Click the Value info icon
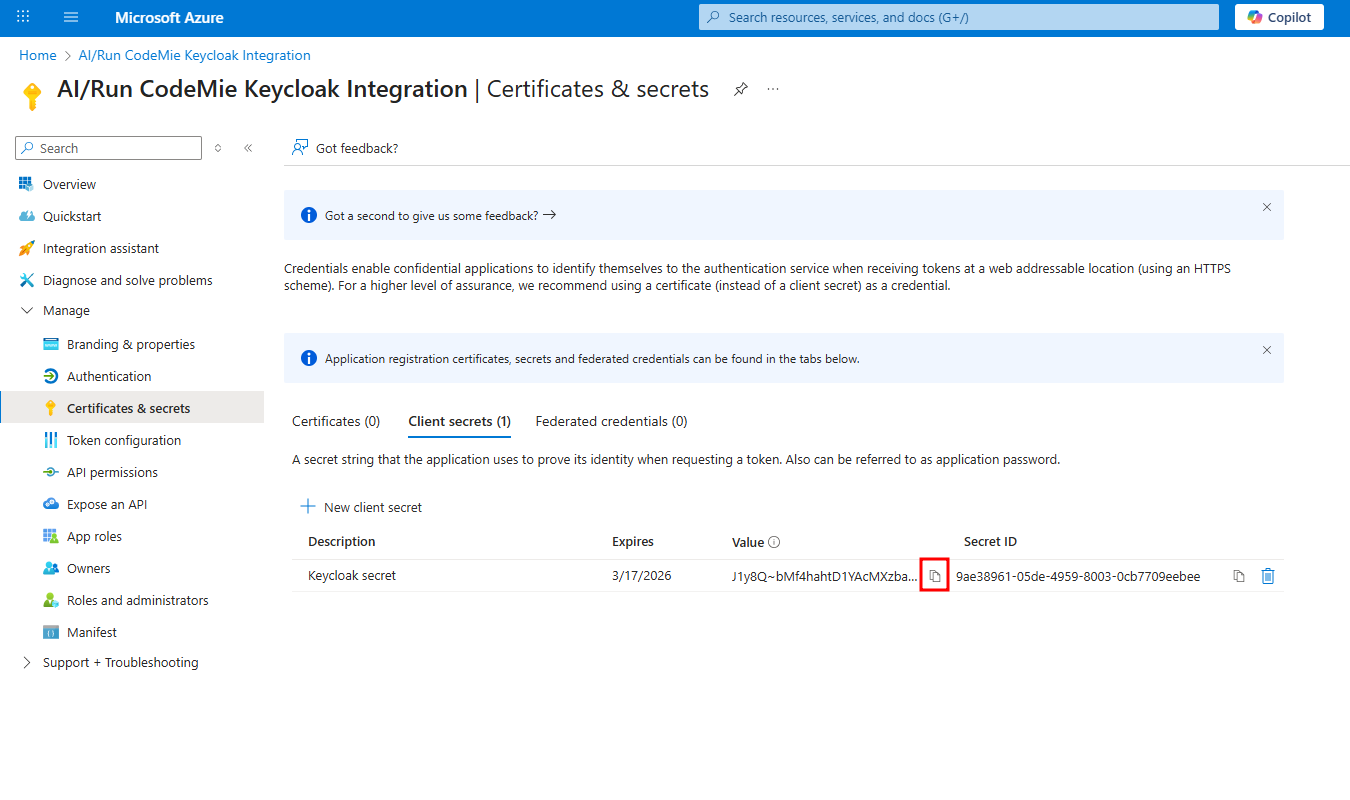The height and width of the screenshot is (800, 1350). point(774,542)
